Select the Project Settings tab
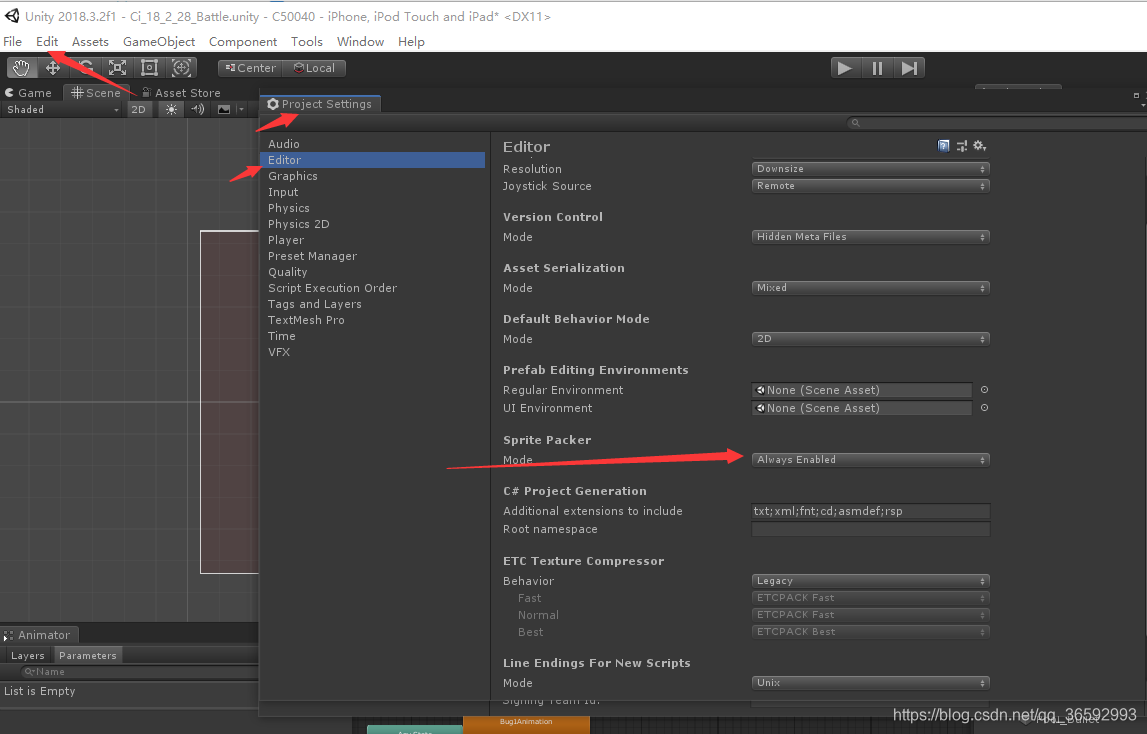Screen dimensions: 1147x734 pyautogui.click(x=320, y=104)
